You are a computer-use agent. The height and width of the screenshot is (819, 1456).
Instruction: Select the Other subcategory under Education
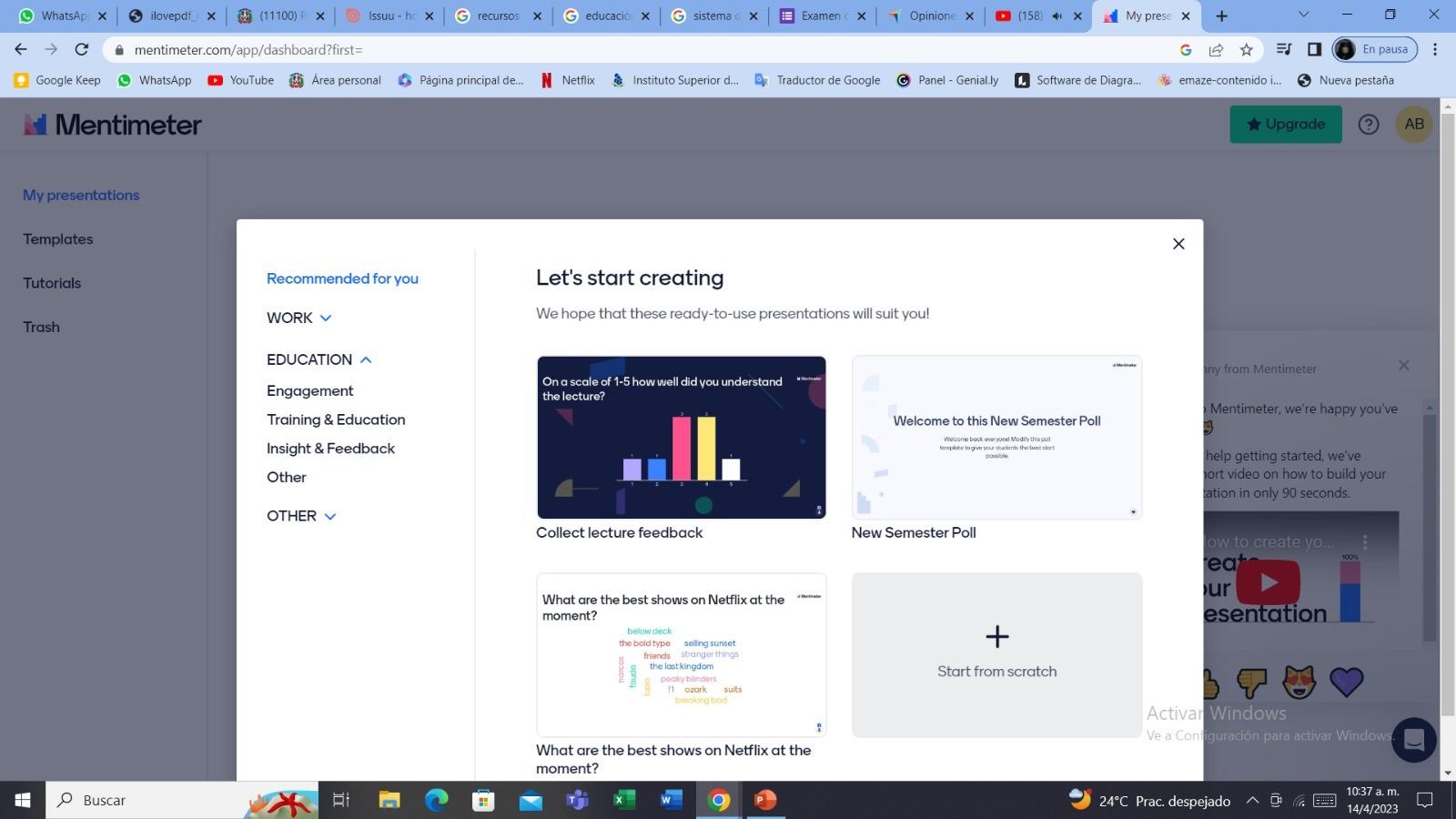pos(286,477)
